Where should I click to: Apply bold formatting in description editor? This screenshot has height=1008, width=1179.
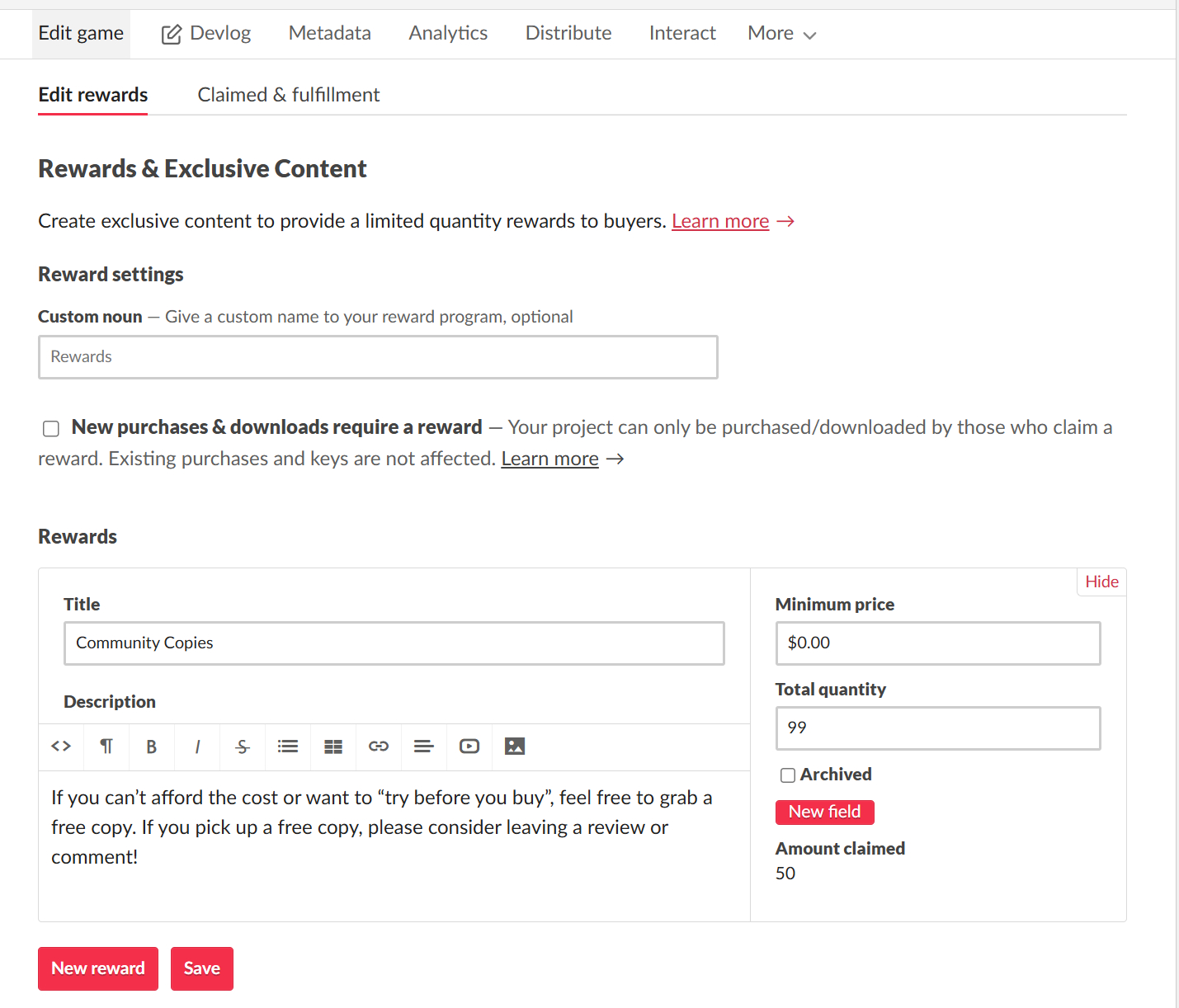[x=152, y=747]
